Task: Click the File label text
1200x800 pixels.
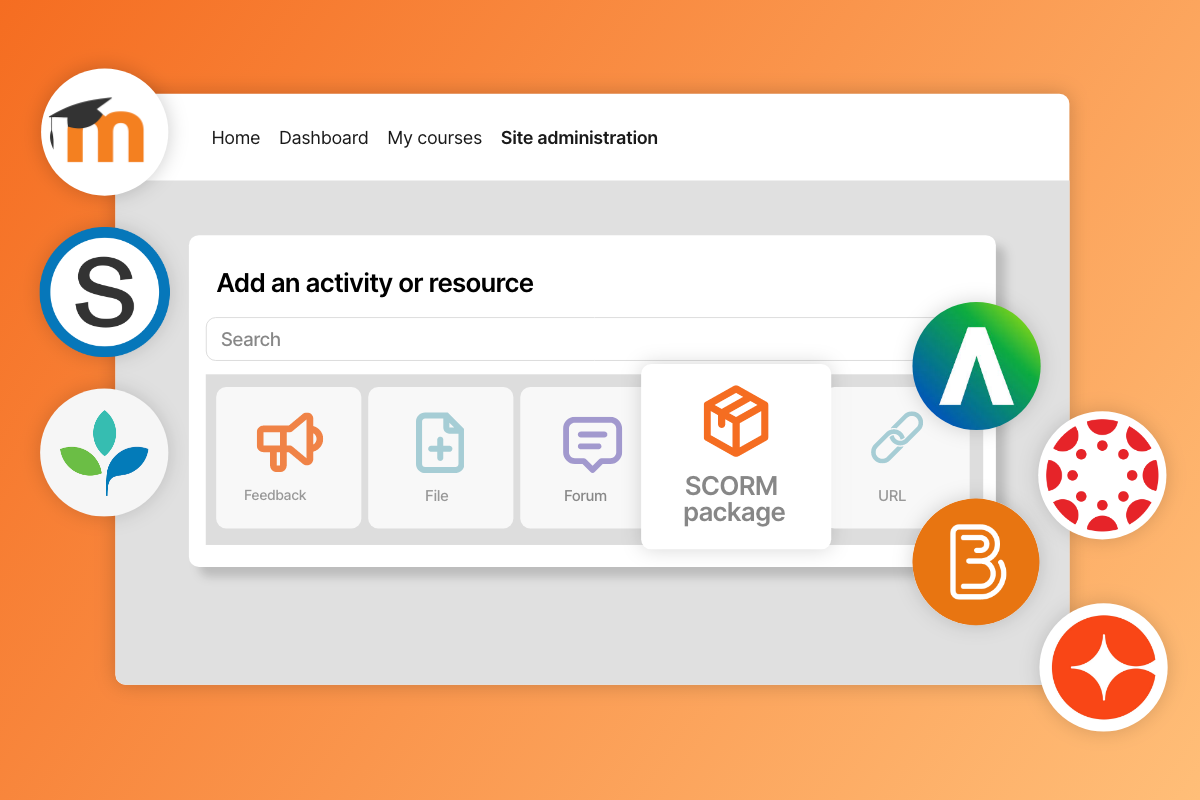Action: 436,495
